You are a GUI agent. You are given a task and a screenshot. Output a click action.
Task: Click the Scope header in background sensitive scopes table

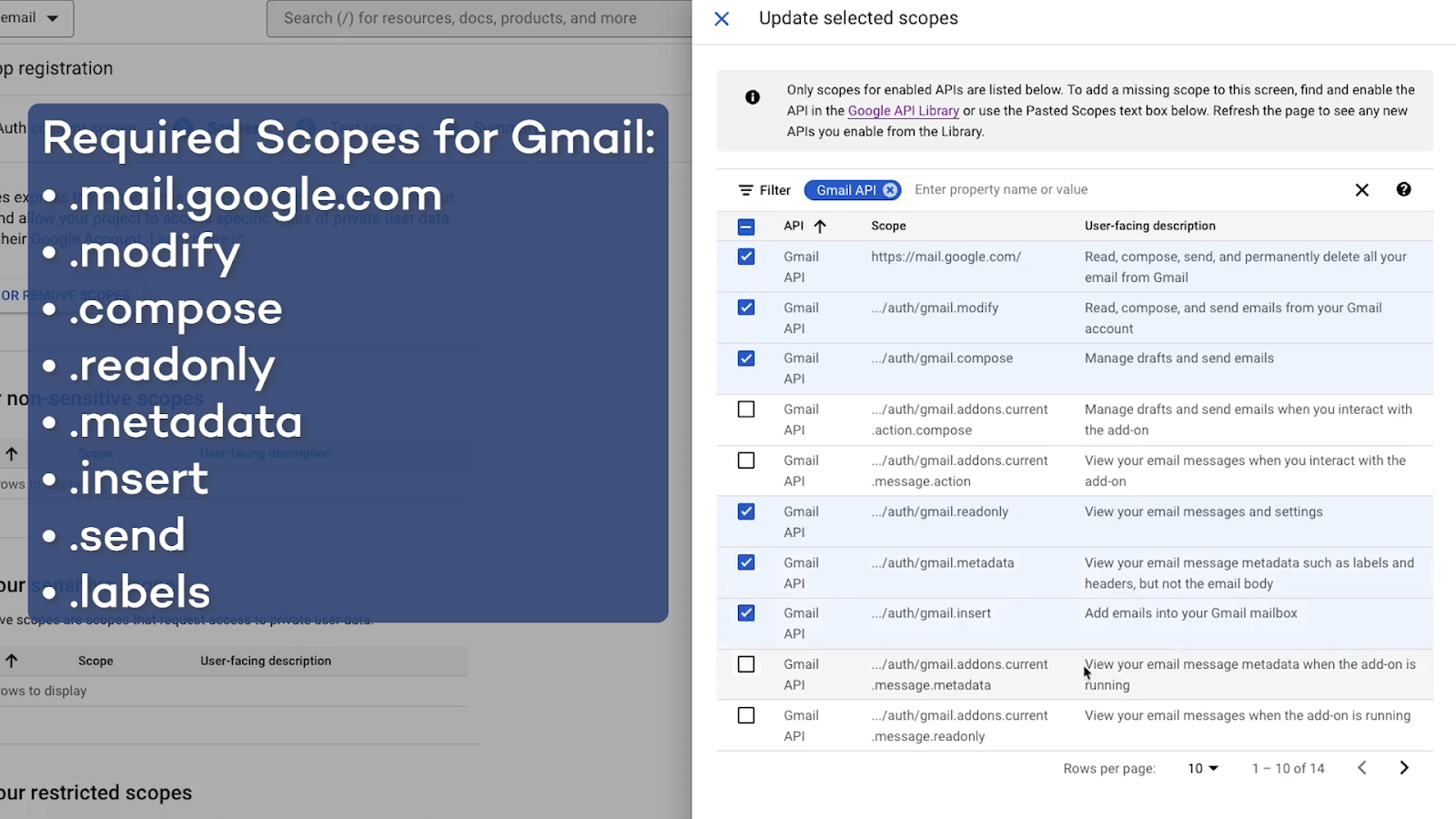(x=96, y=661)
